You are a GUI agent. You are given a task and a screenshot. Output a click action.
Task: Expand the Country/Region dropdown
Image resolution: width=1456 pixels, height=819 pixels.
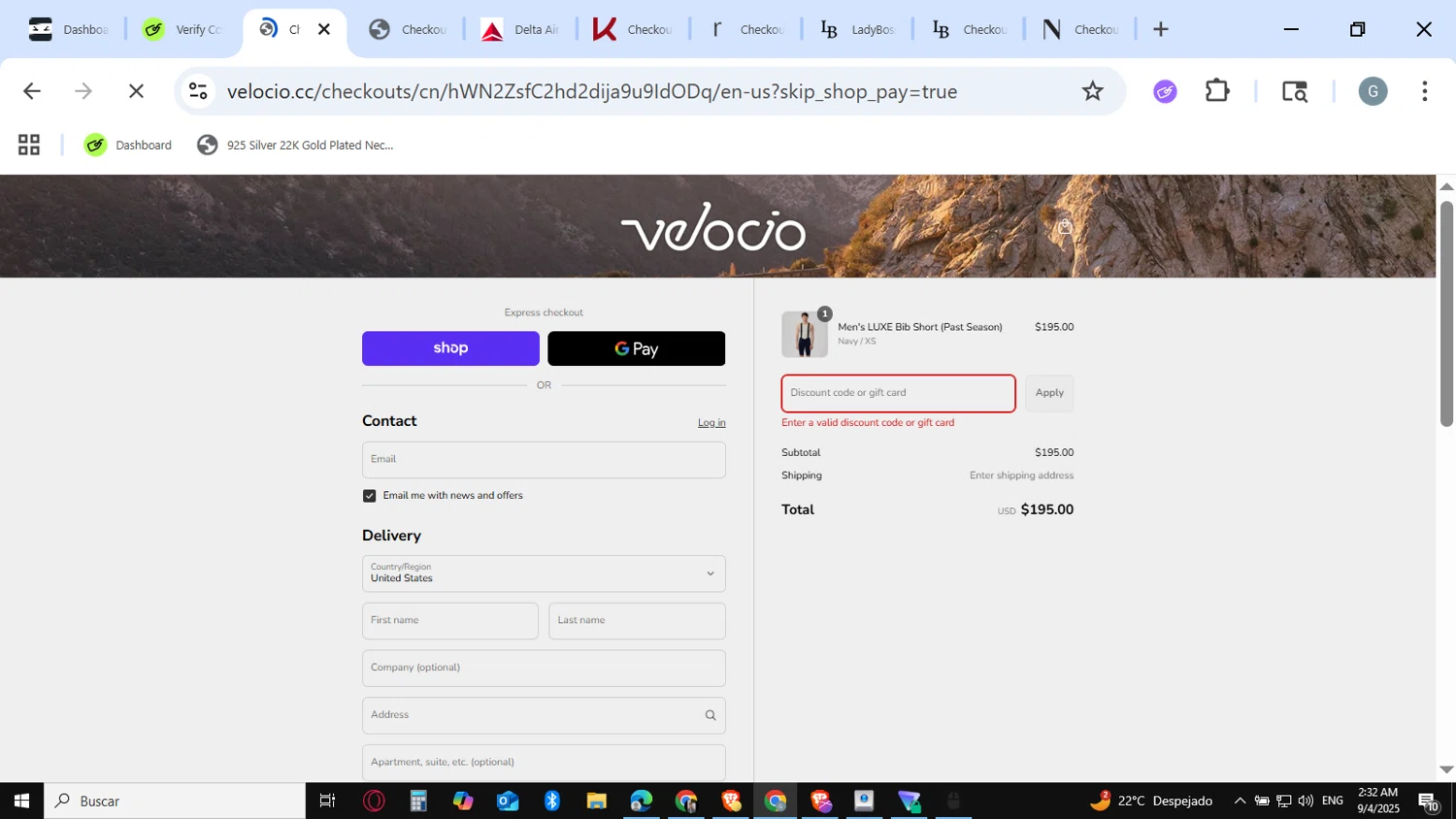pos(544,573)
